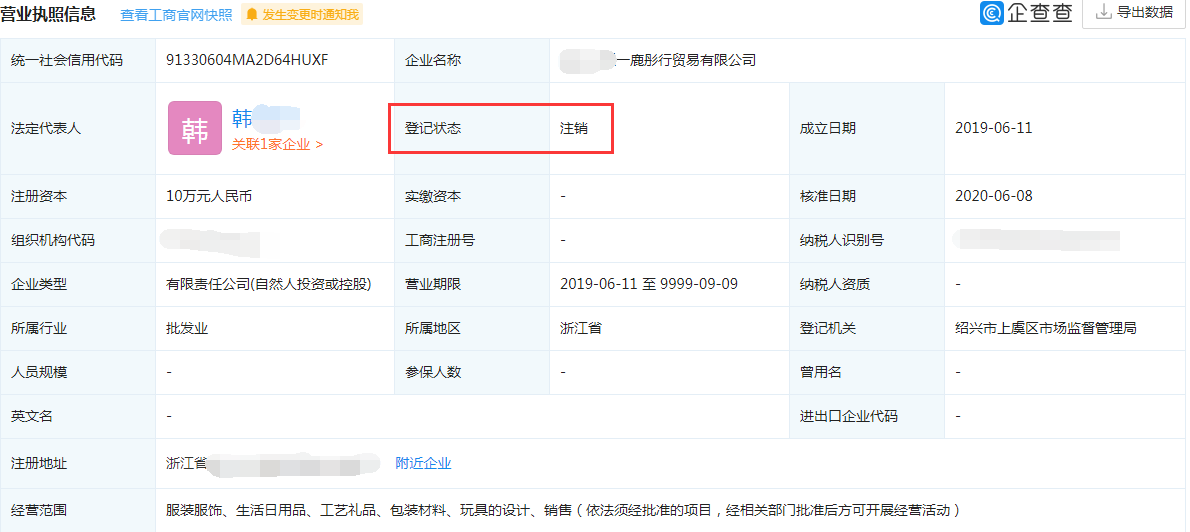The width and height of the screenshot is (1190, 532).
Task: Click the download icon in 导出数据
Action: pos(1103,12)
